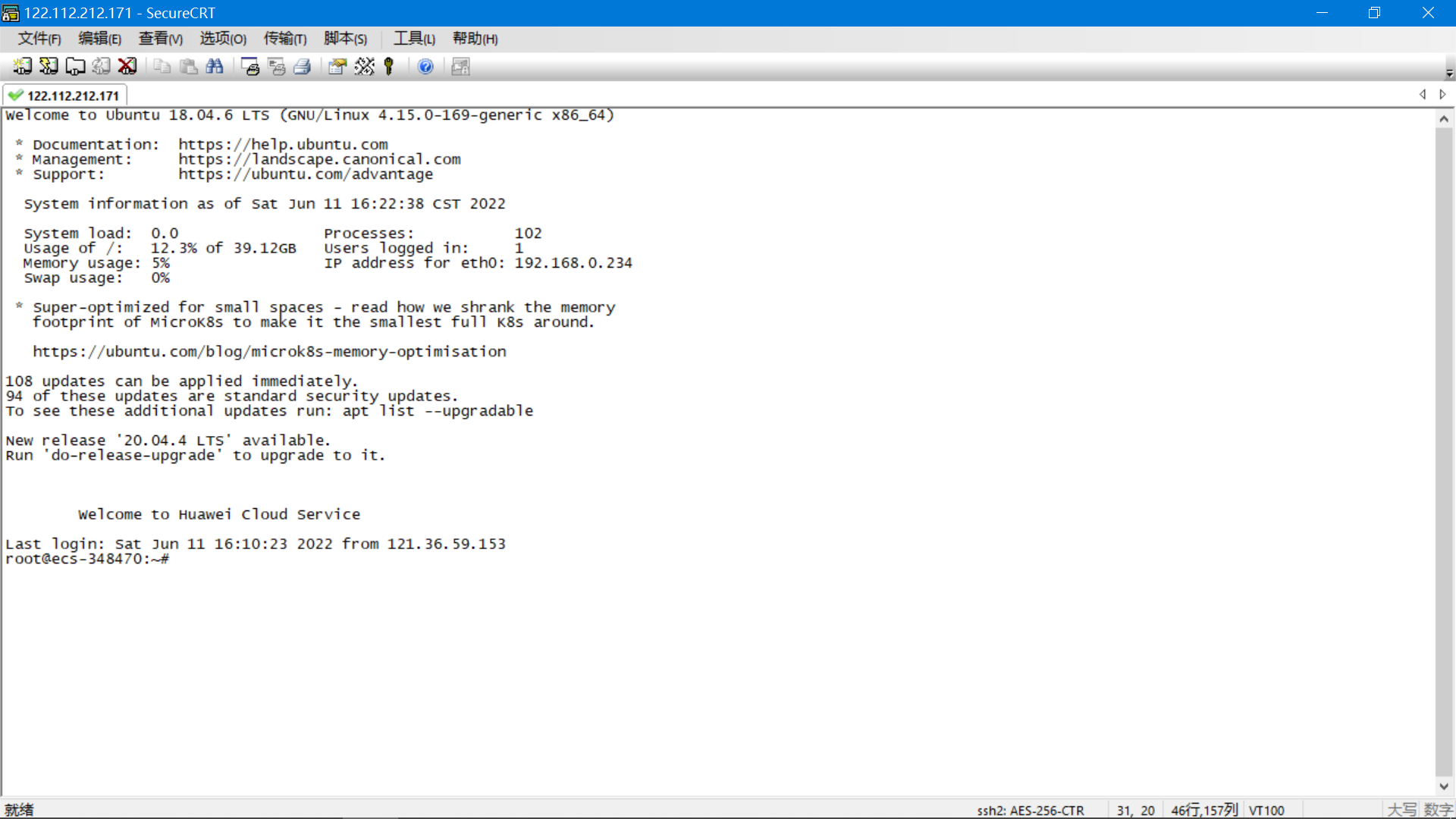
Task: Click the scrollbar up arrow
Action: (x=1444, y=119)
